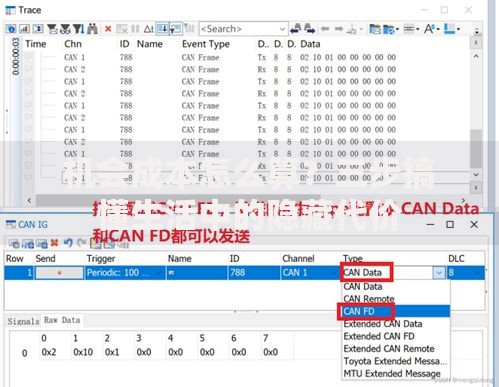Click the grey back arrow in Trace toolbar

[325, 29]
